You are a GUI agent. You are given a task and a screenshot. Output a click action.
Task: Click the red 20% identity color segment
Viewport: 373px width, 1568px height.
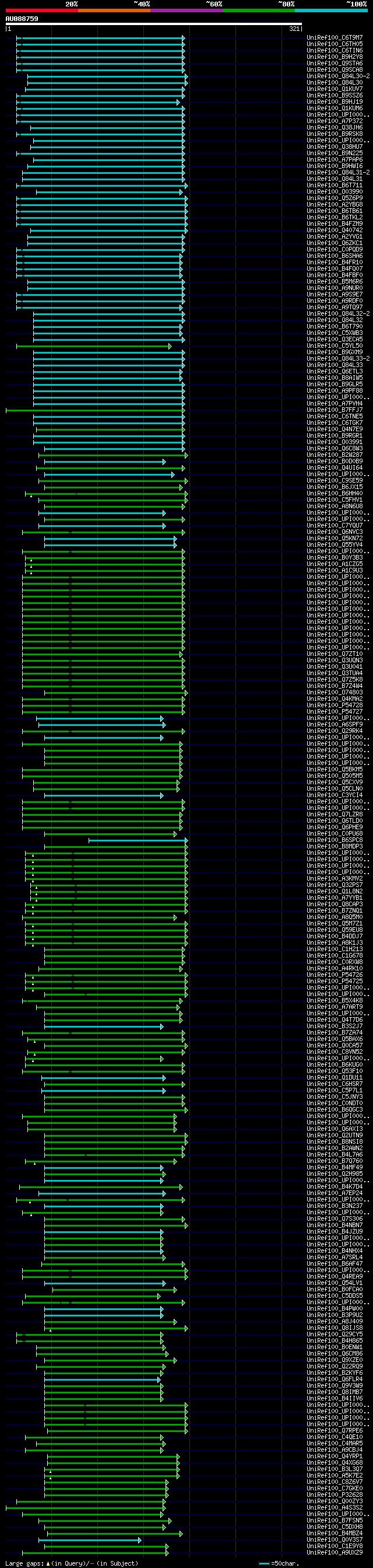point(42,11)
